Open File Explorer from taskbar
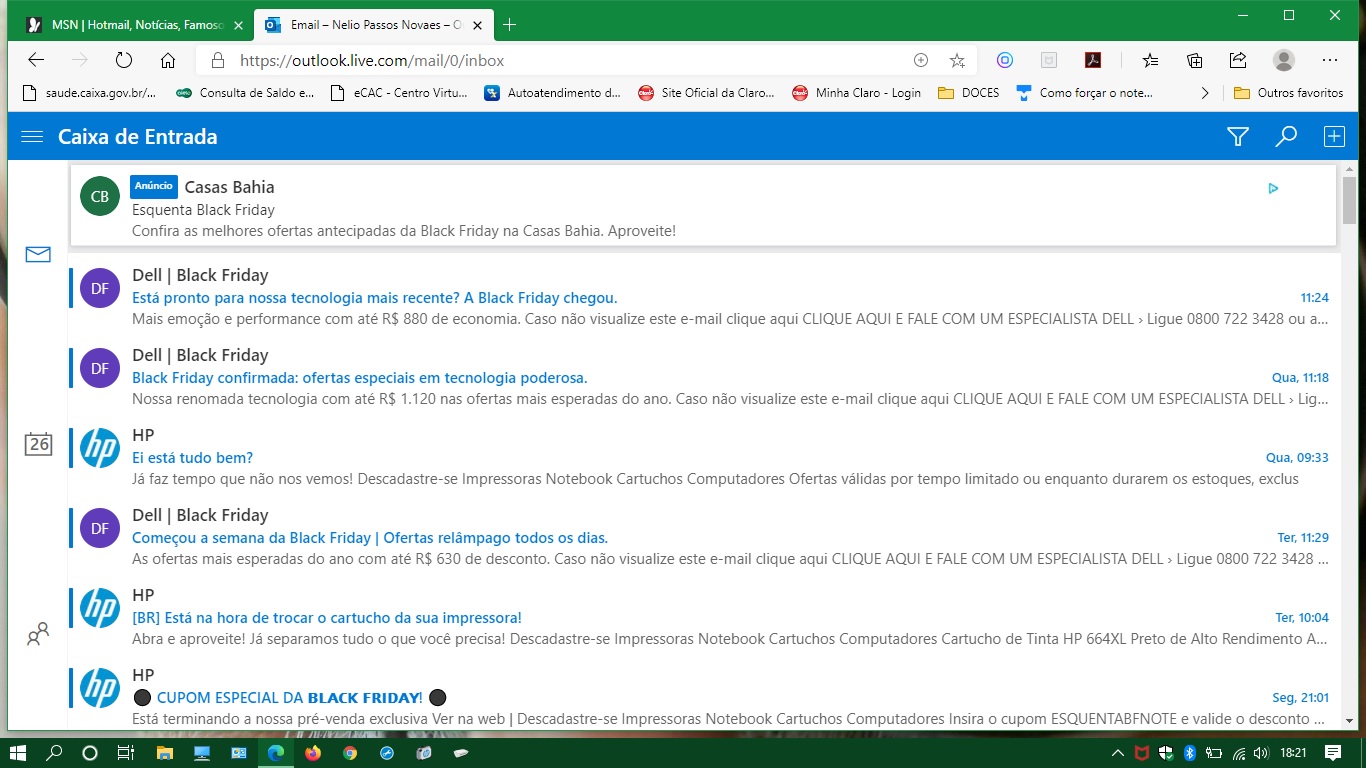1366x768 pixels. click(164, 752)
